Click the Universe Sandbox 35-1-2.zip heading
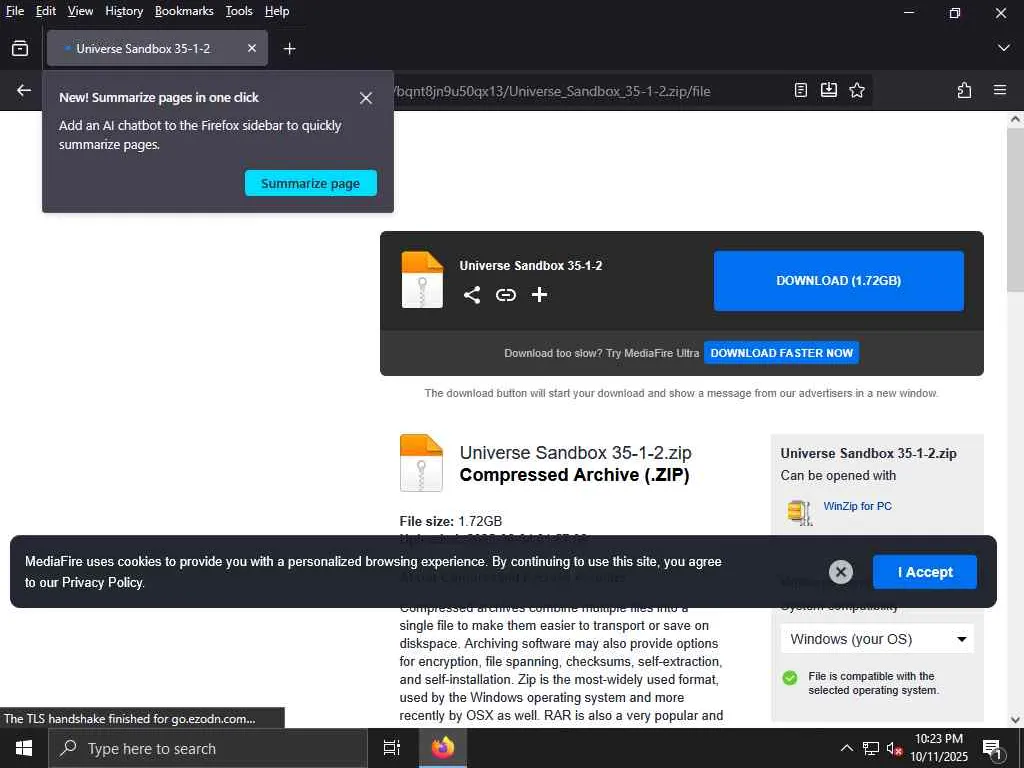The image size is (1024, 768). click(x=575, y=453)
